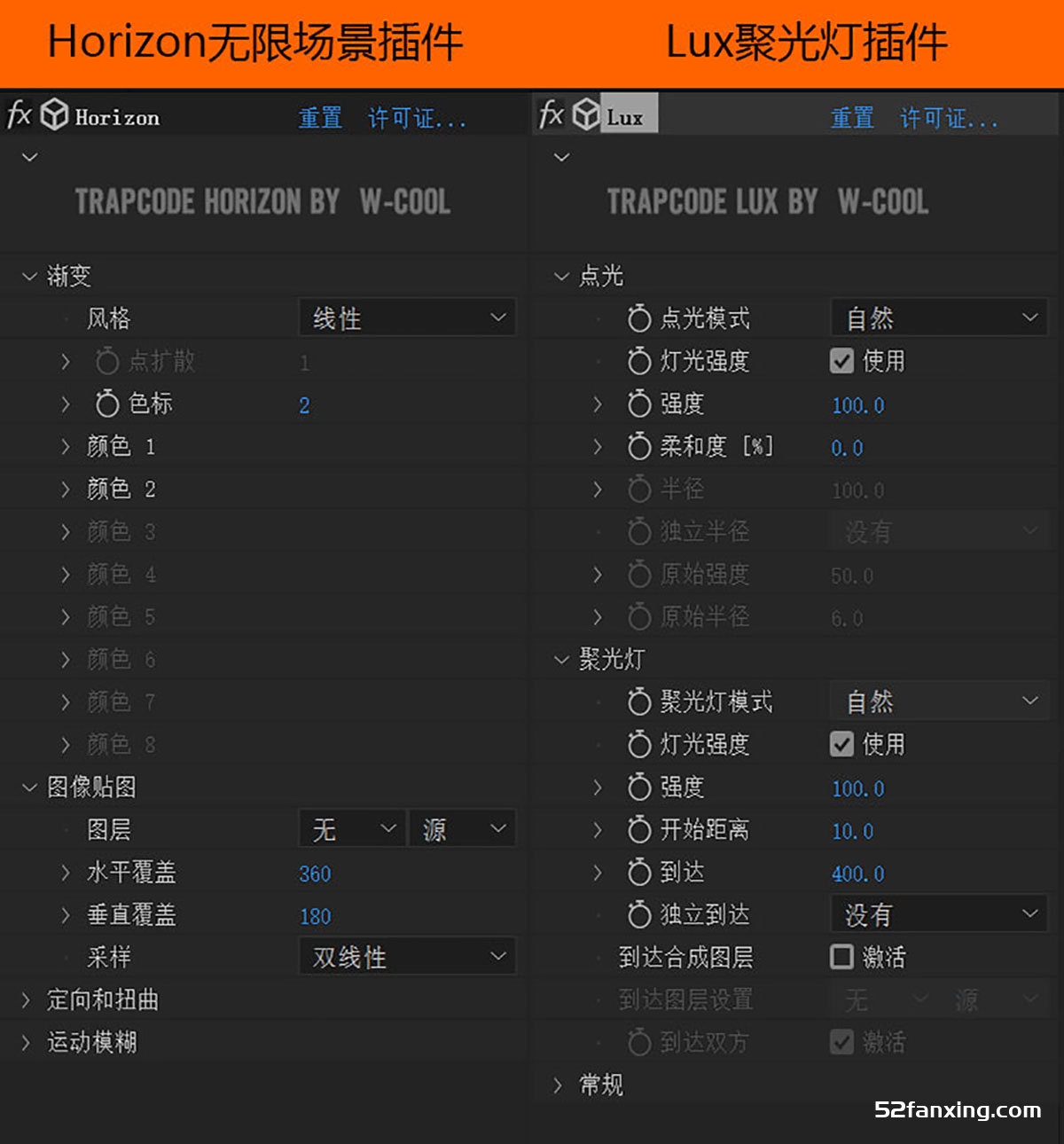Click the dimmed 原始半径 stopwatch

tap(639, 616)
